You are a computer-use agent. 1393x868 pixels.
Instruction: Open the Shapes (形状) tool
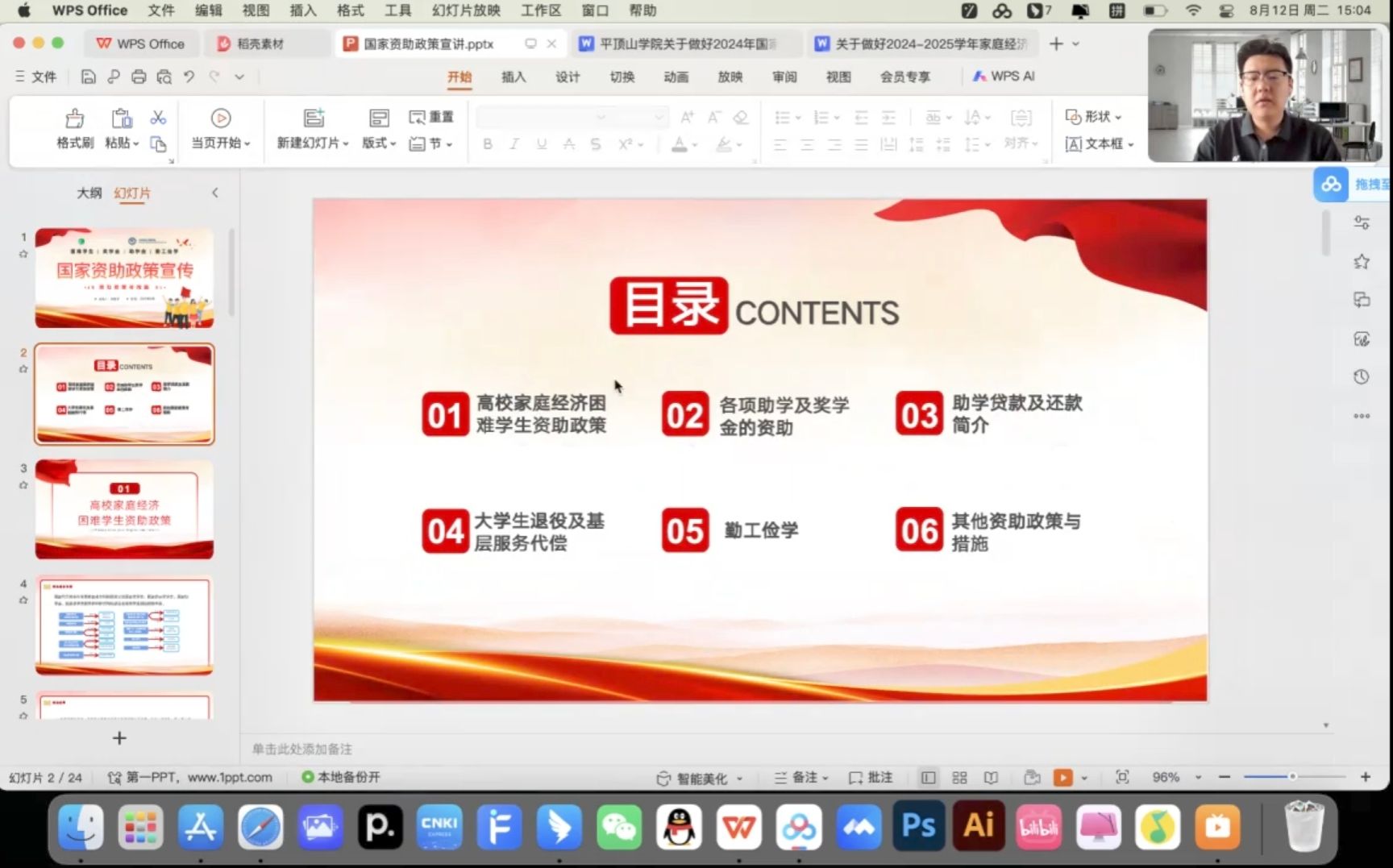click(x=1093, y=117)
